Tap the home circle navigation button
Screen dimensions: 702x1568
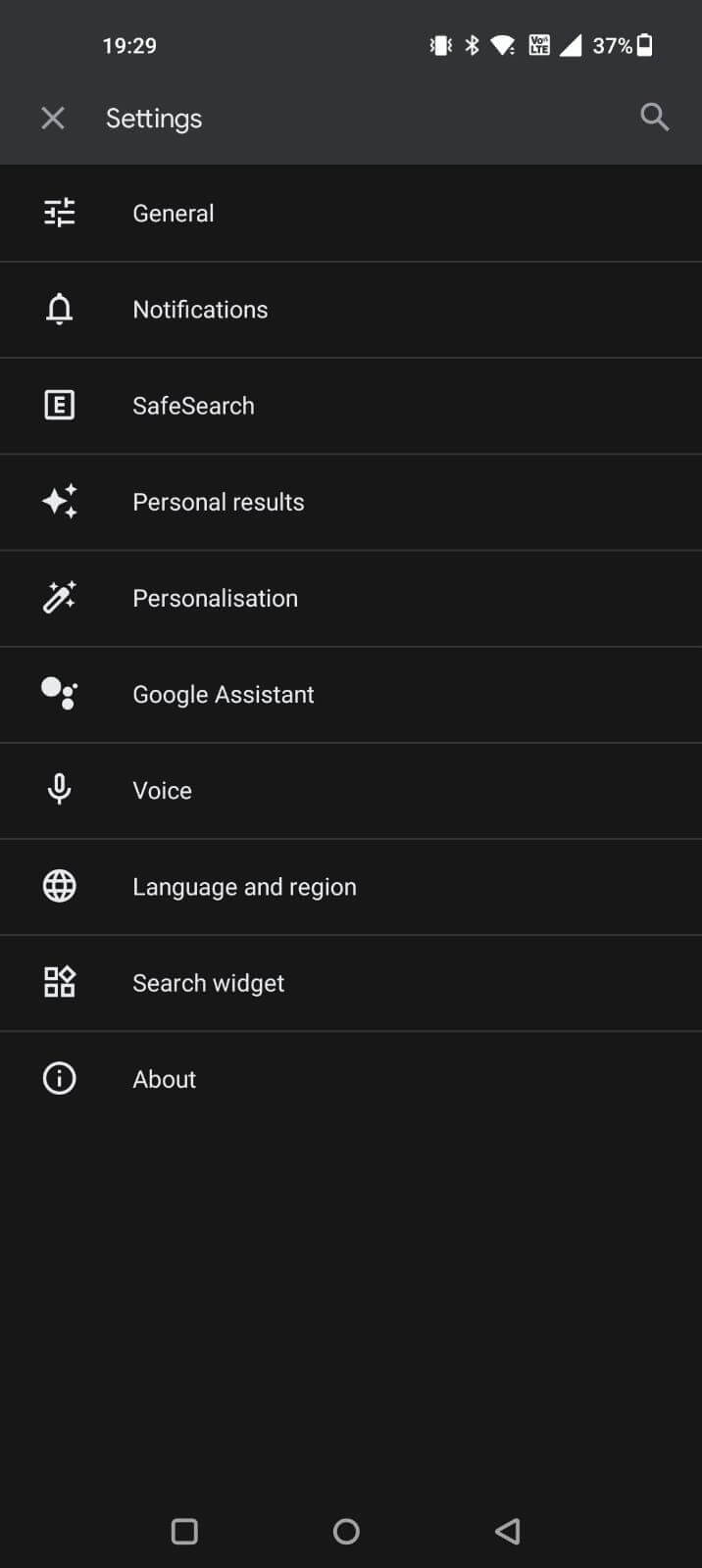click(345, 1531)
